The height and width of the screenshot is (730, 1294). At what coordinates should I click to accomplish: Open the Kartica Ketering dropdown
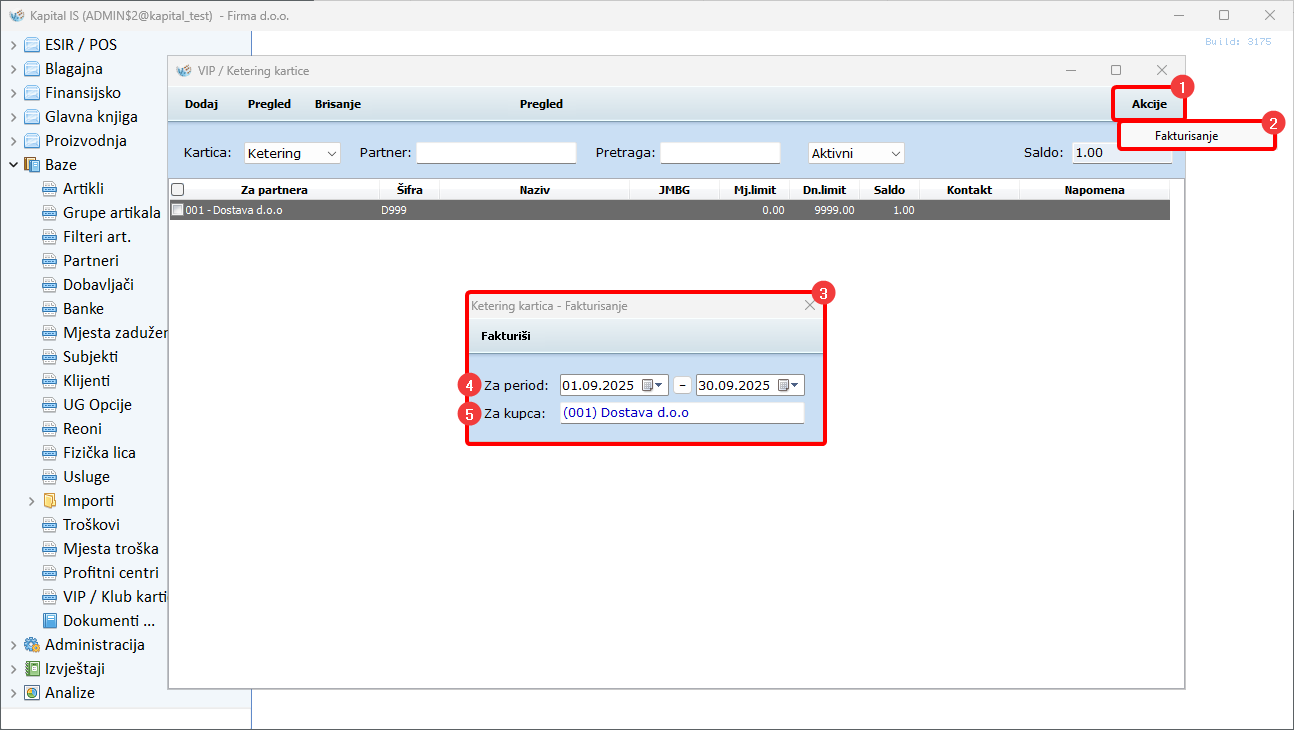[292, 153]
